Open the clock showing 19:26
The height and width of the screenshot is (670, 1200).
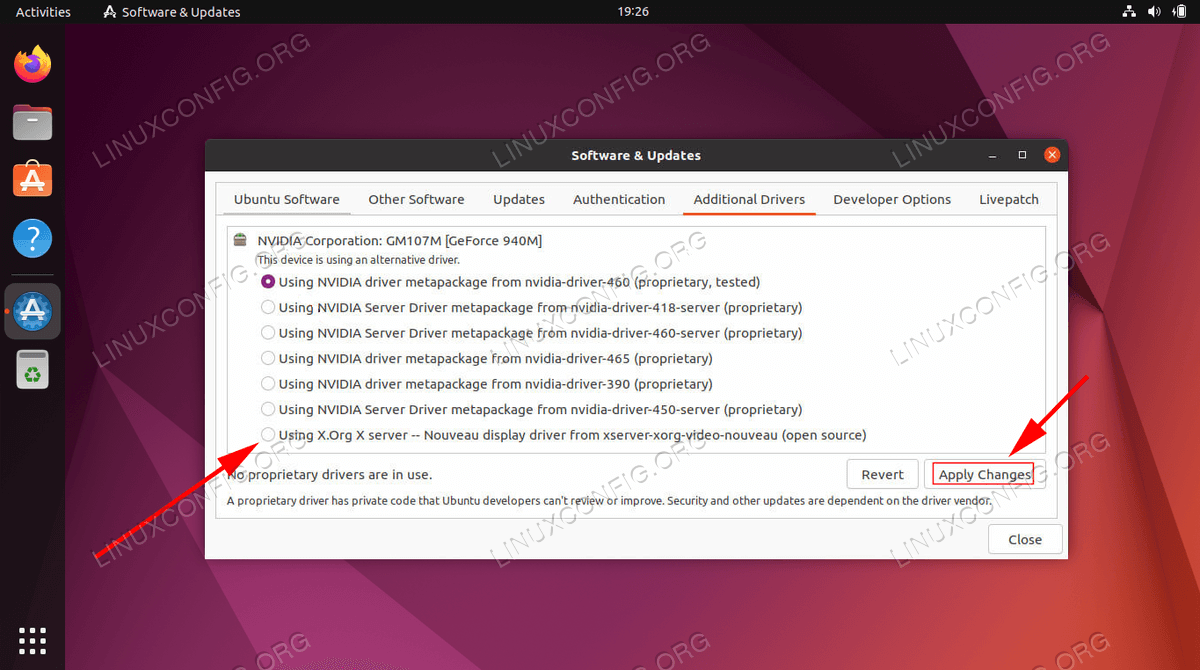point(634,12)
